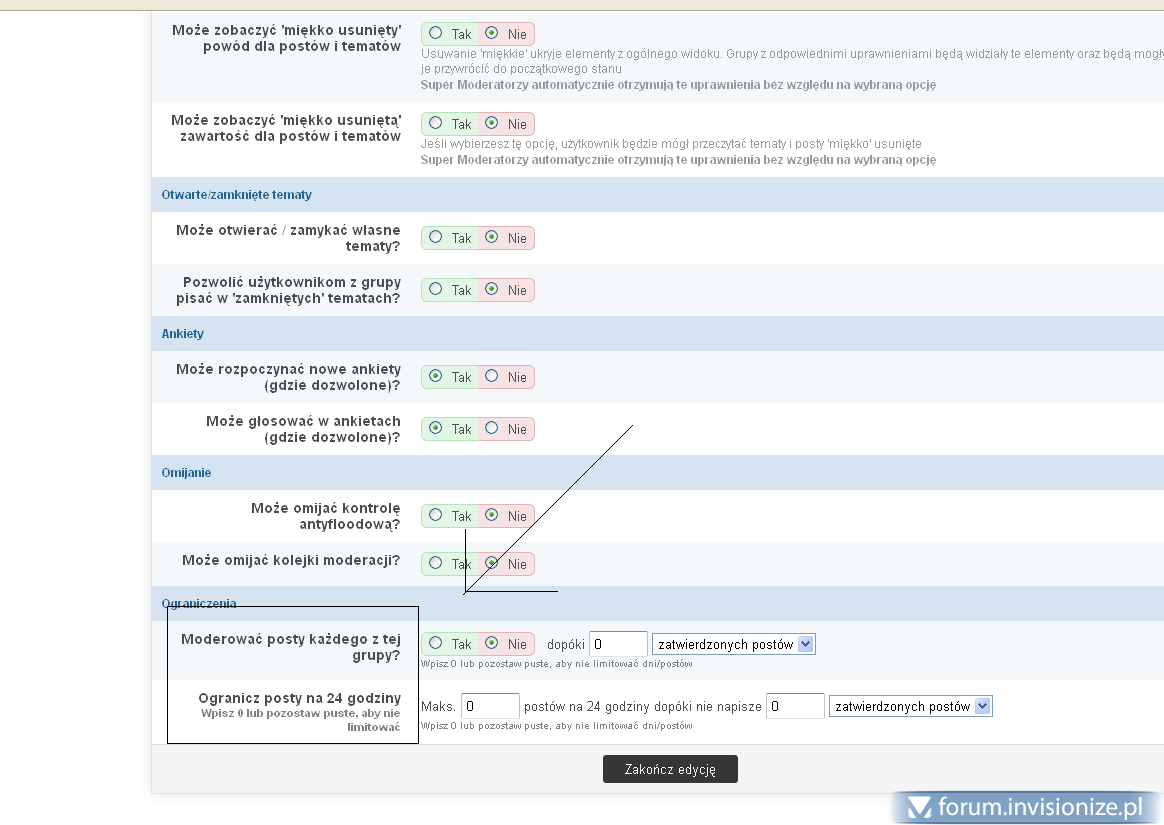
Task: Allow posting in closed topics with Tak
Action: [436, 289]
